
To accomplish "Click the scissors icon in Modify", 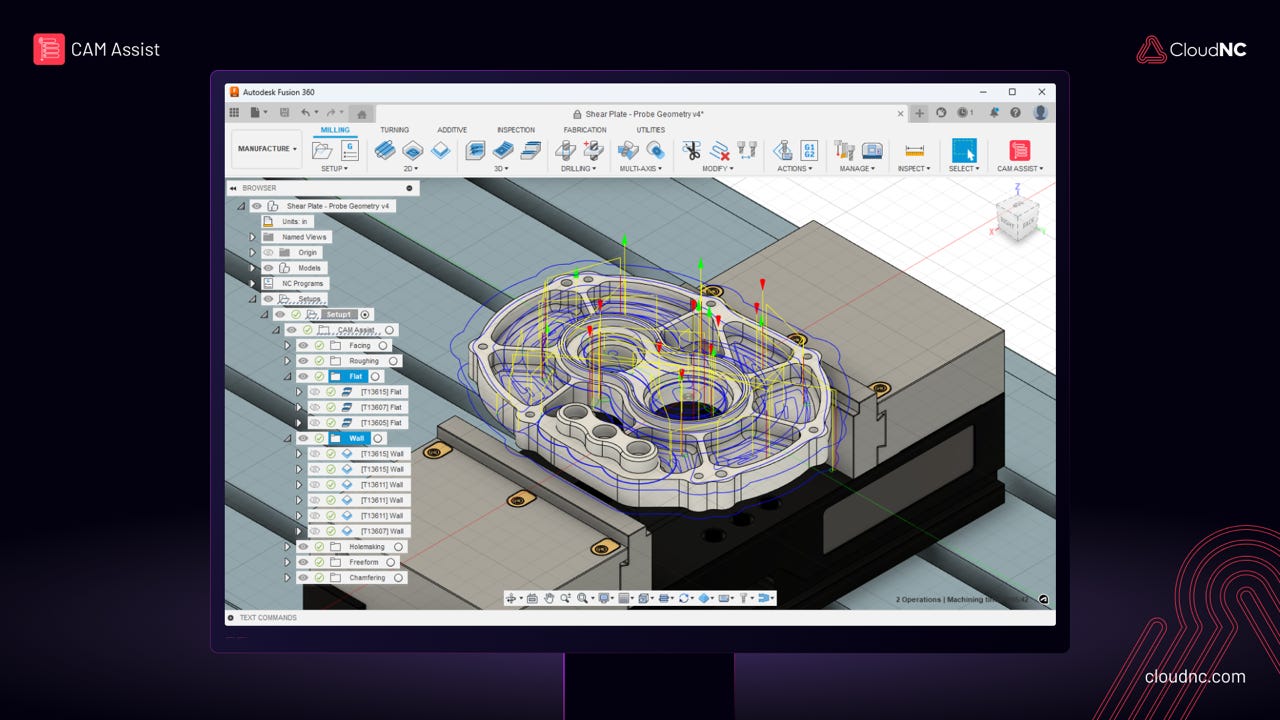I will click(691, 150).
